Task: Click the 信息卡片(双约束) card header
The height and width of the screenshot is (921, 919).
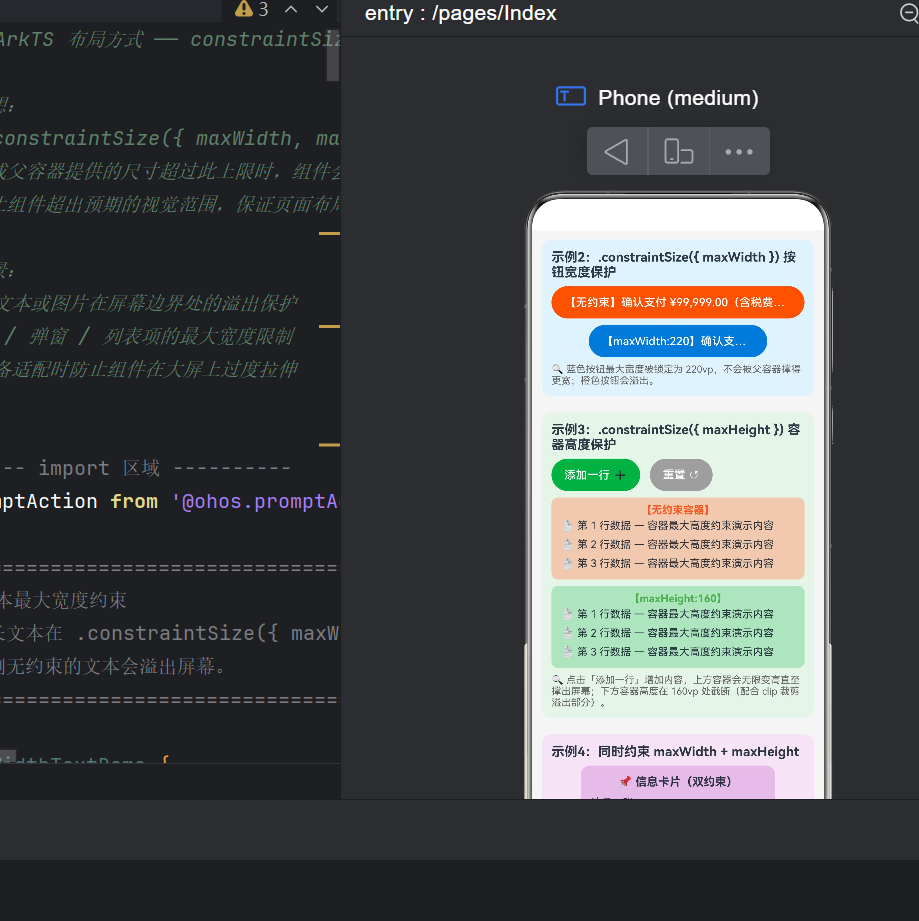Action: 678,781
